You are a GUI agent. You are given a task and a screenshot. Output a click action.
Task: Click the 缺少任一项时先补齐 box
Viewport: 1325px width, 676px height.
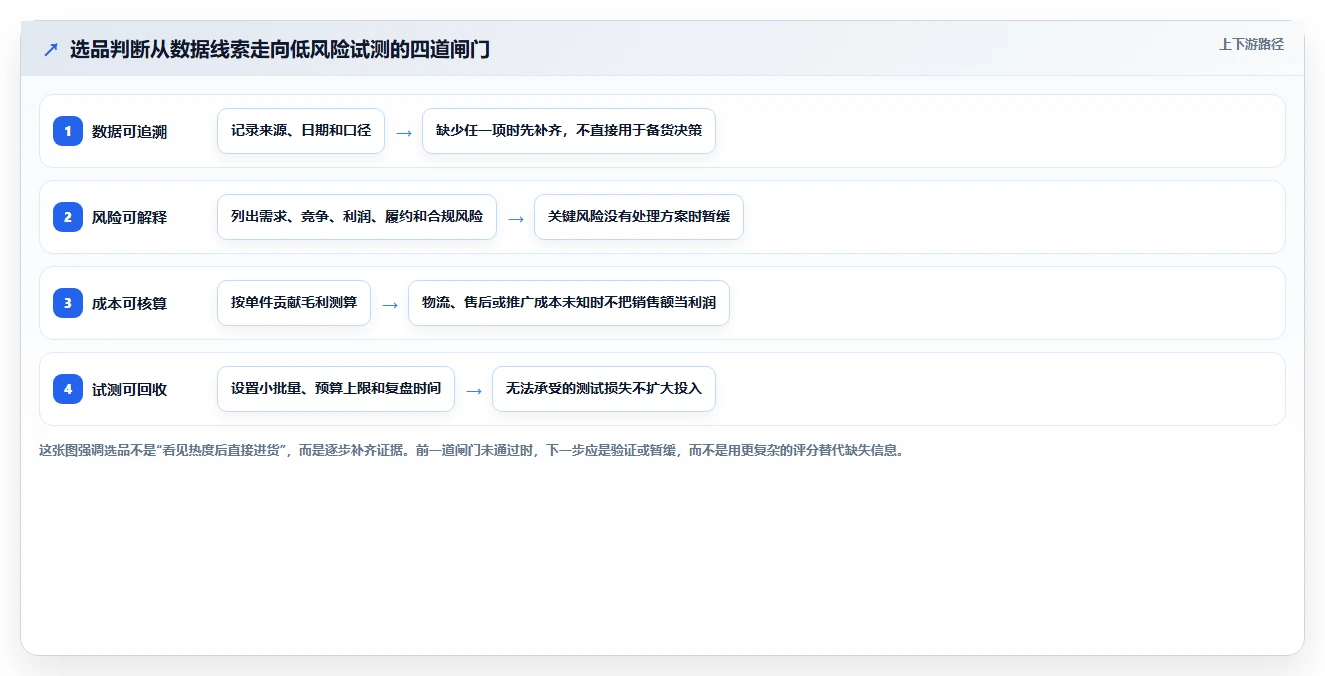click(x=569, y=131)
